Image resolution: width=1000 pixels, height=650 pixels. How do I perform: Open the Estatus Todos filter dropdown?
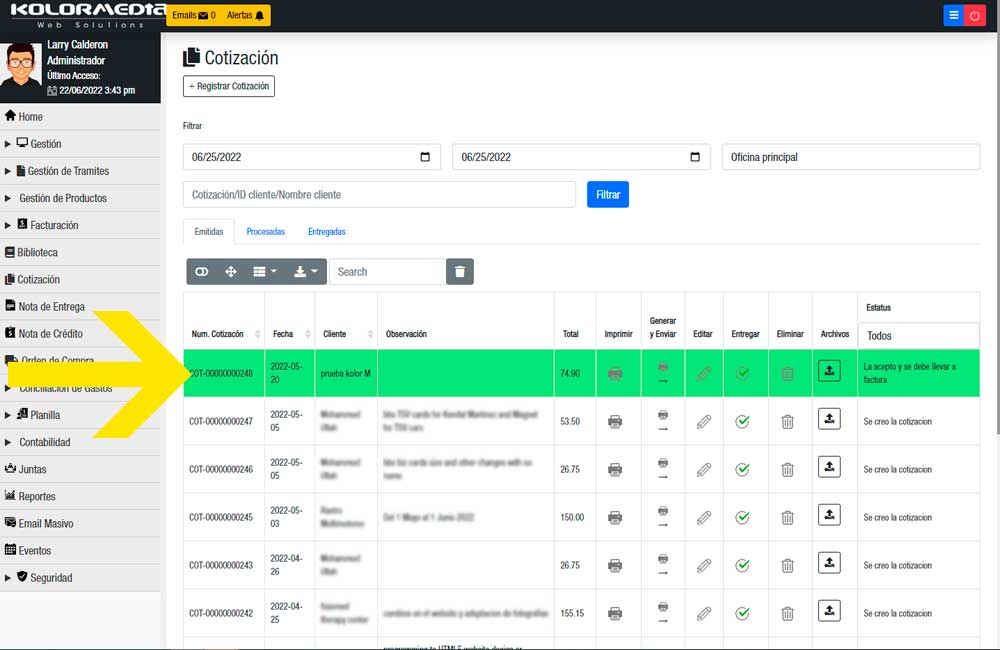pos(919,336)
